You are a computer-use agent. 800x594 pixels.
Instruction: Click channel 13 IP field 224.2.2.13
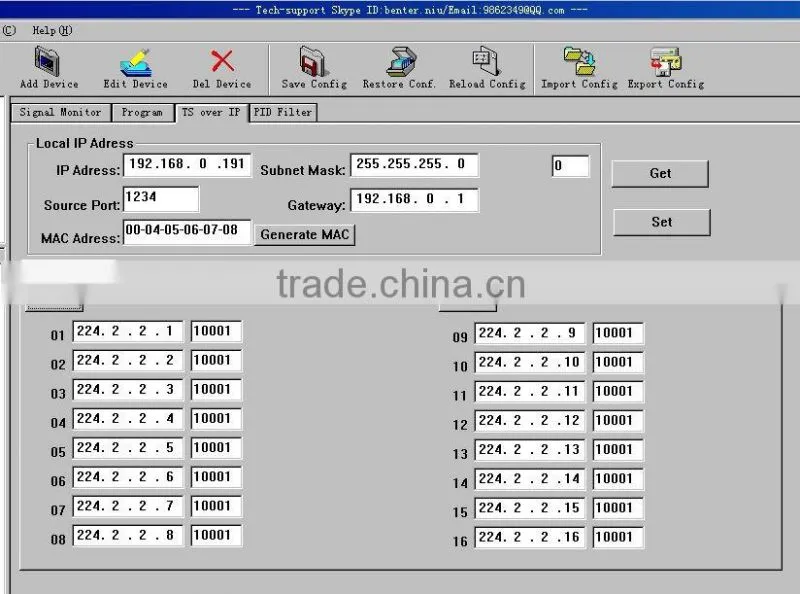(530, 450)
